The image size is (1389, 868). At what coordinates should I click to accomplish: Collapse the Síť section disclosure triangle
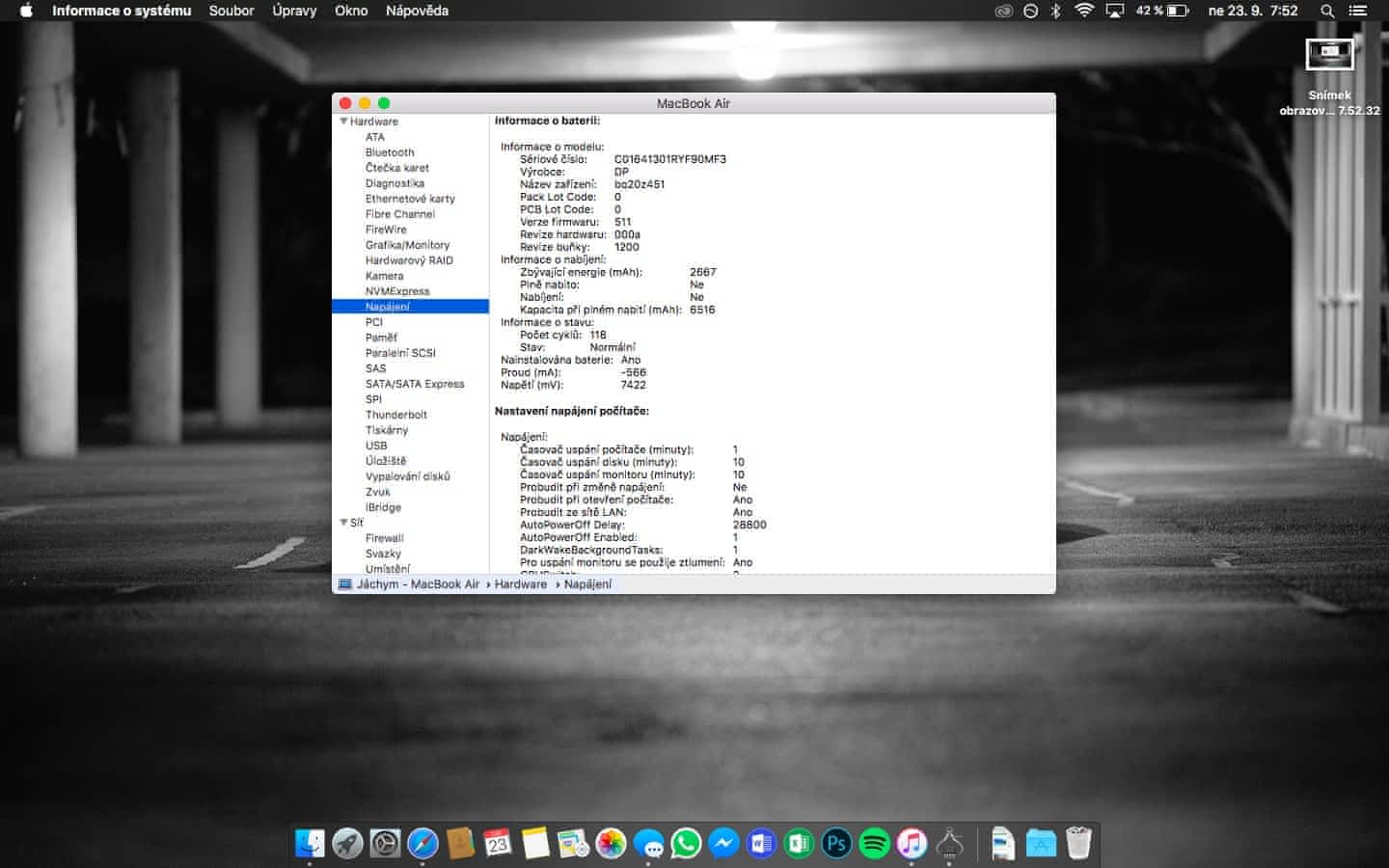(x=343, y=523)
